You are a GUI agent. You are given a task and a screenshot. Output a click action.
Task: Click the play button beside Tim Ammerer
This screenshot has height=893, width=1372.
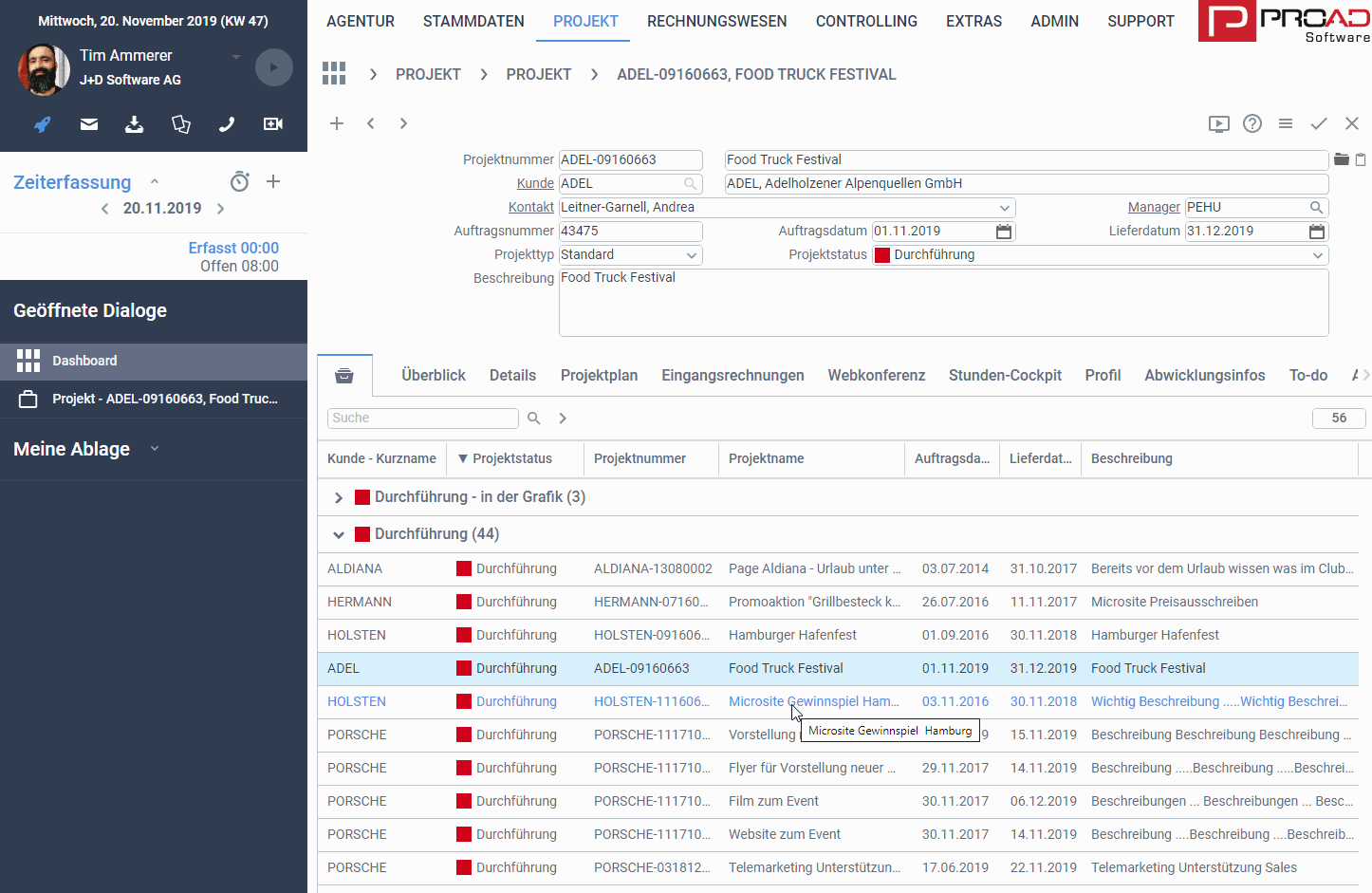point(273,67)
